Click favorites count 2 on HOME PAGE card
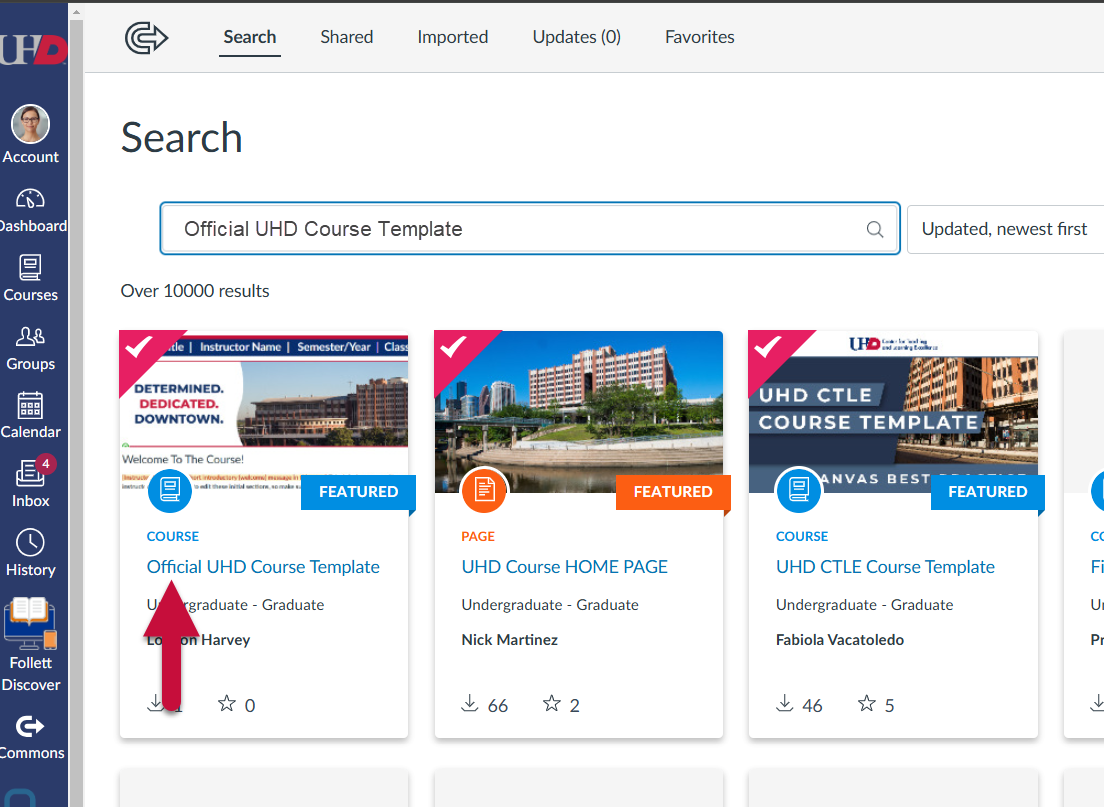1104x807 pixels. point(575,706)
